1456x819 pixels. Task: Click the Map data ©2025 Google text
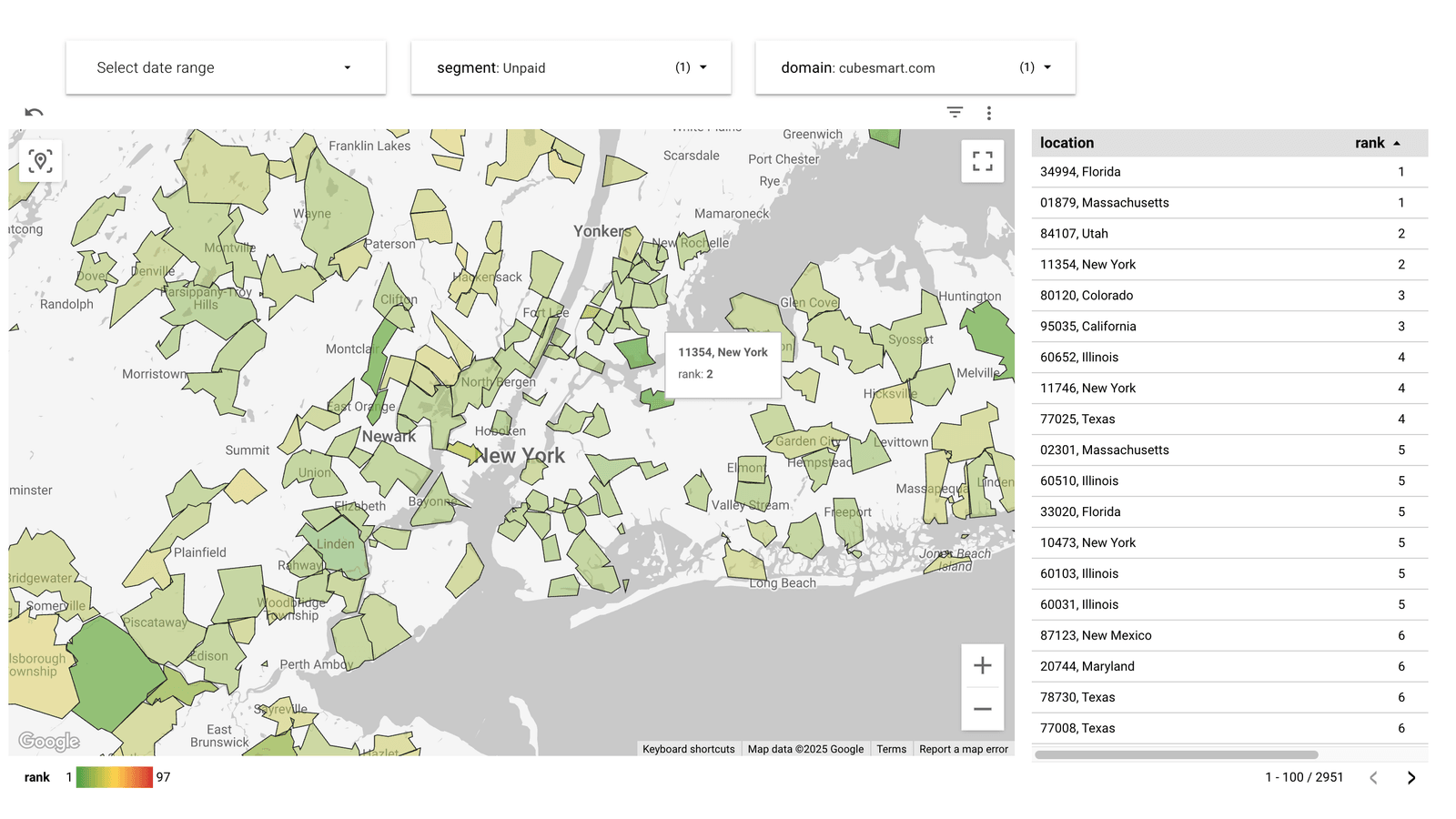tap(805, 749)
